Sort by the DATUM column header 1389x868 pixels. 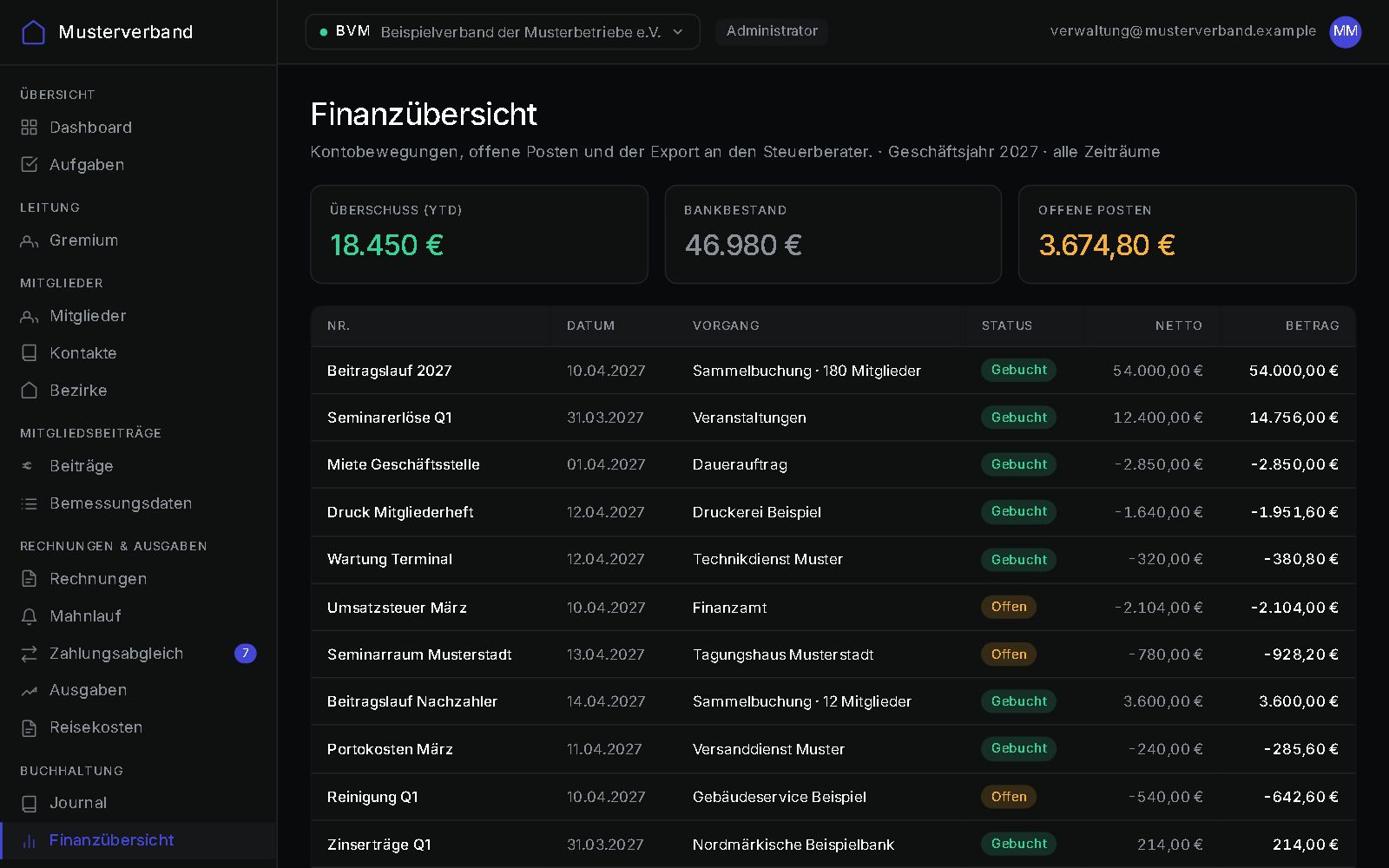click(x=590, y=326)
